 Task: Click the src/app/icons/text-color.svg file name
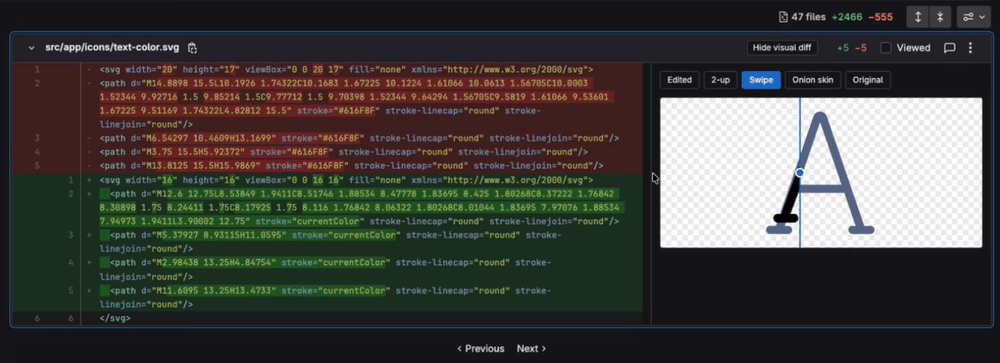coord(112,48)
